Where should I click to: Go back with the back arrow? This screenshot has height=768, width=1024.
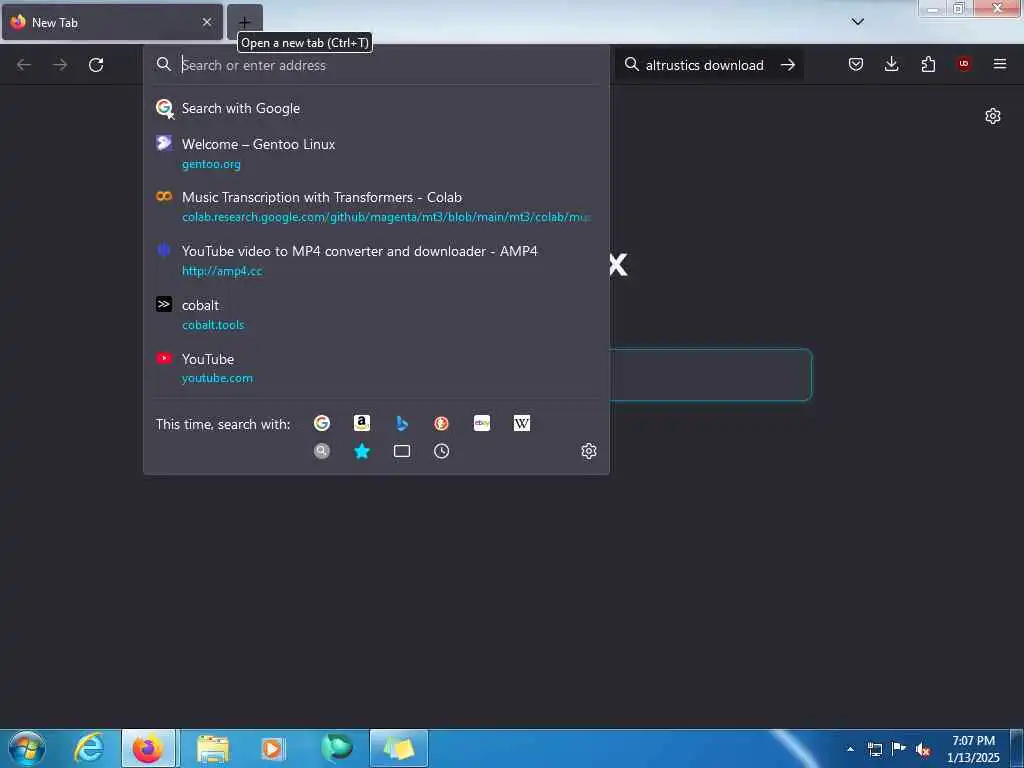point(24,65)
